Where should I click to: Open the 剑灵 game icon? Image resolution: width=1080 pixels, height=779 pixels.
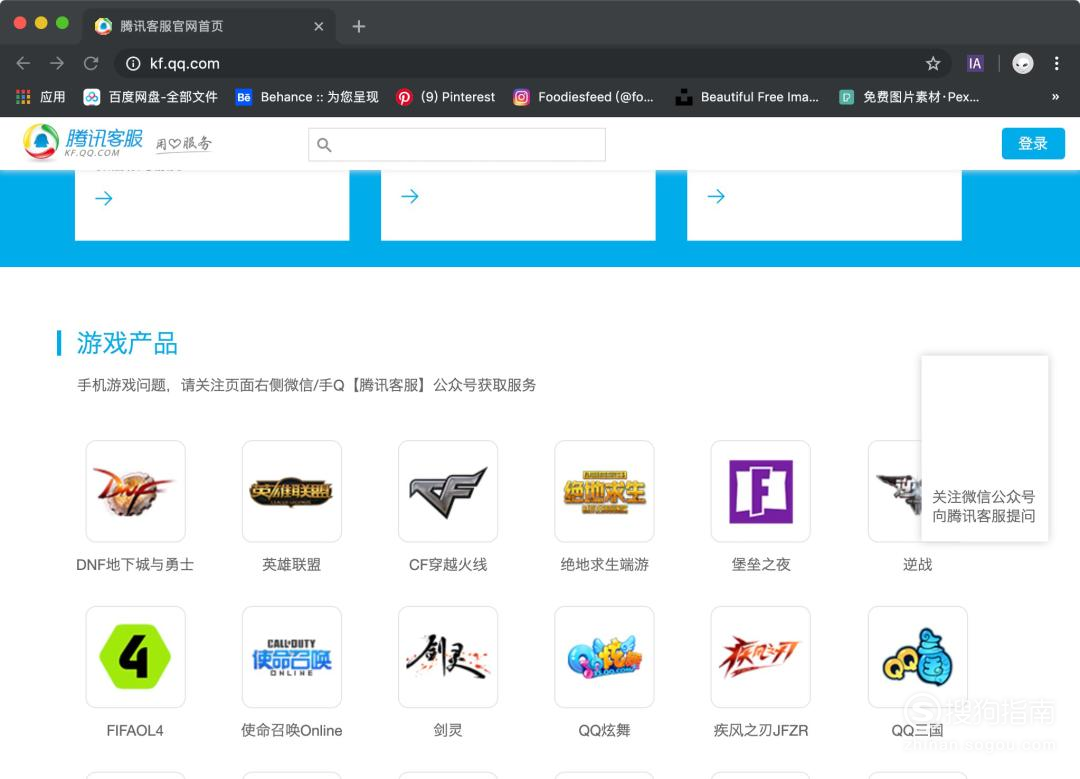(x=448, y=657)
